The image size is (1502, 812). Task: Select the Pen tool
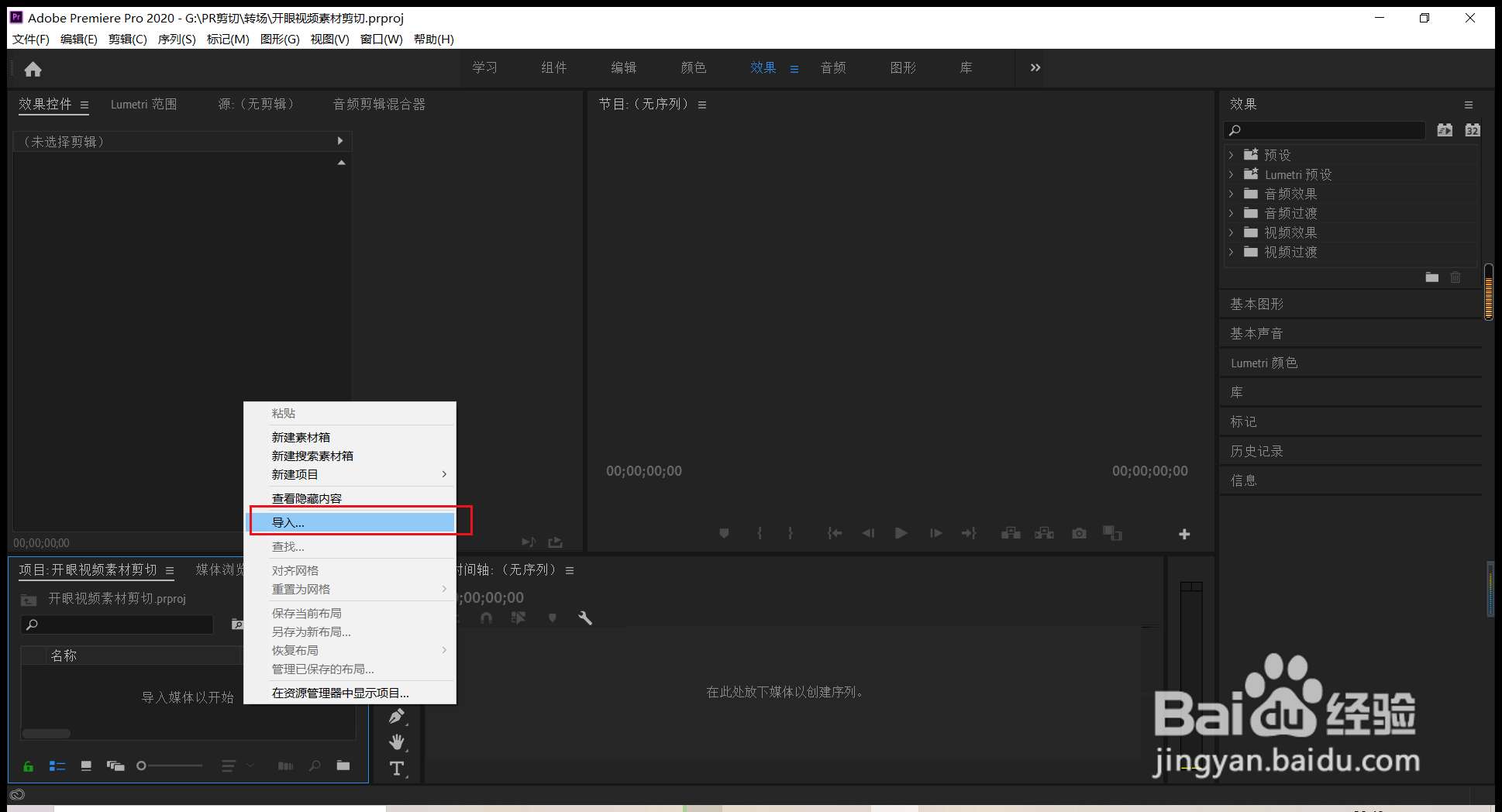(x=397, y=717)
